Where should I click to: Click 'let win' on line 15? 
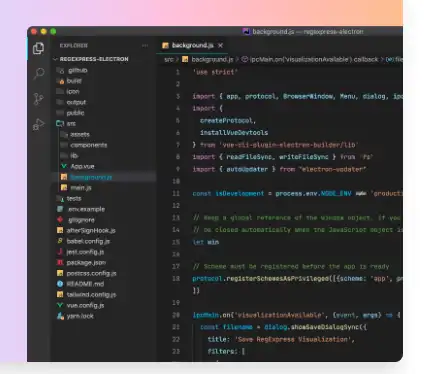[206, 242]
